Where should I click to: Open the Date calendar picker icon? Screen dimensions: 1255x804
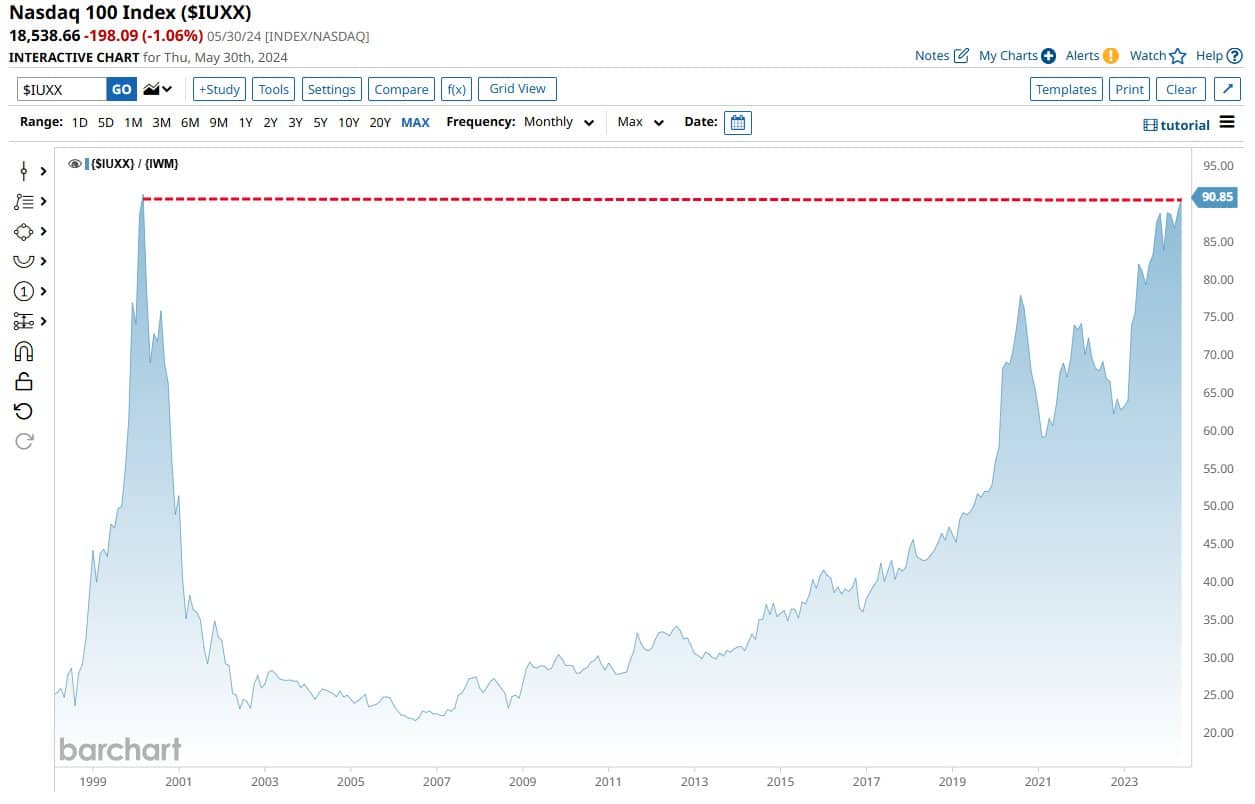pos(738,122)
